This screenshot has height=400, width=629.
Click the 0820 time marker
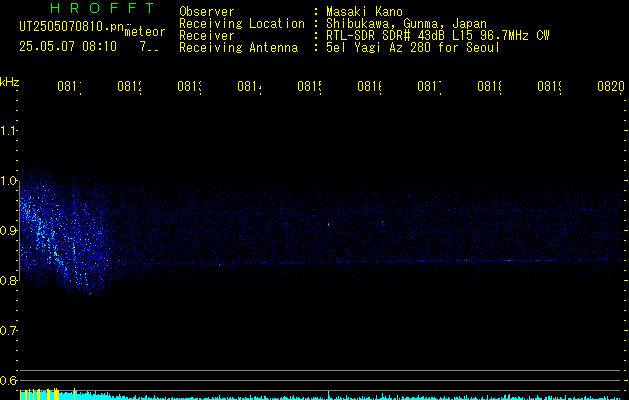pyautogui.click(x=611, y=86)
